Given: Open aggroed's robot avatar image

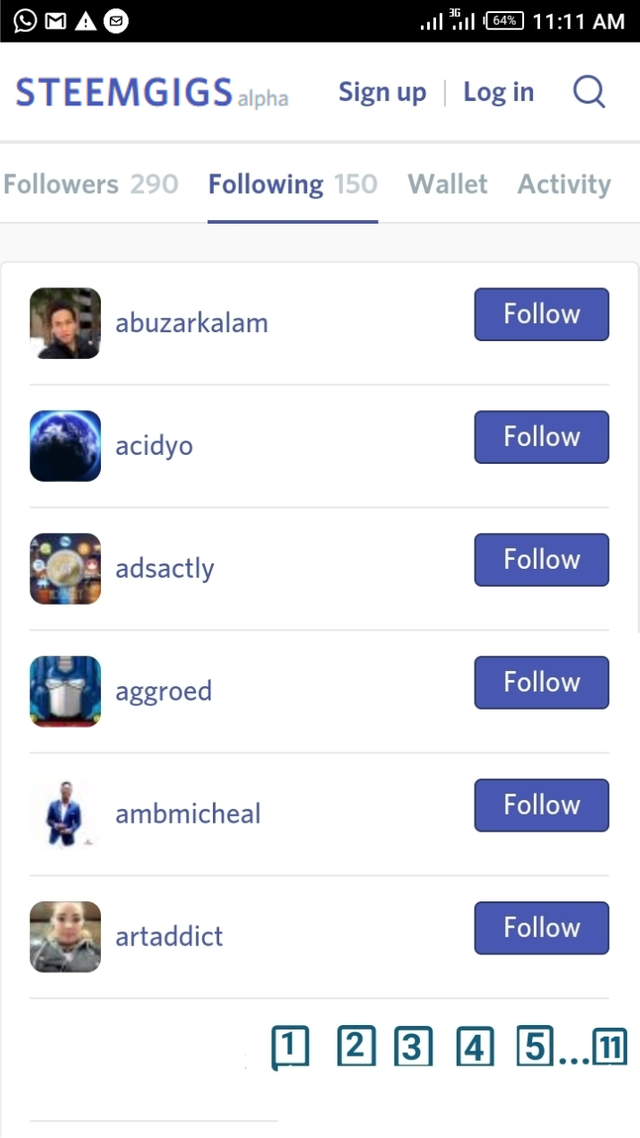Looking at the screenshot, I should point(65,691).
